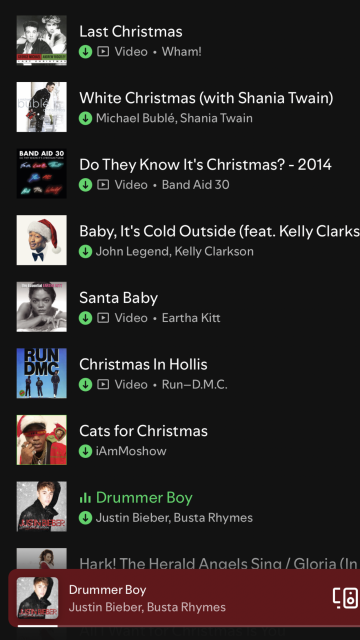Screen dimensions: 360x640
Task: Tap the video icon beside Wham!
Action: tap(103, 52)
